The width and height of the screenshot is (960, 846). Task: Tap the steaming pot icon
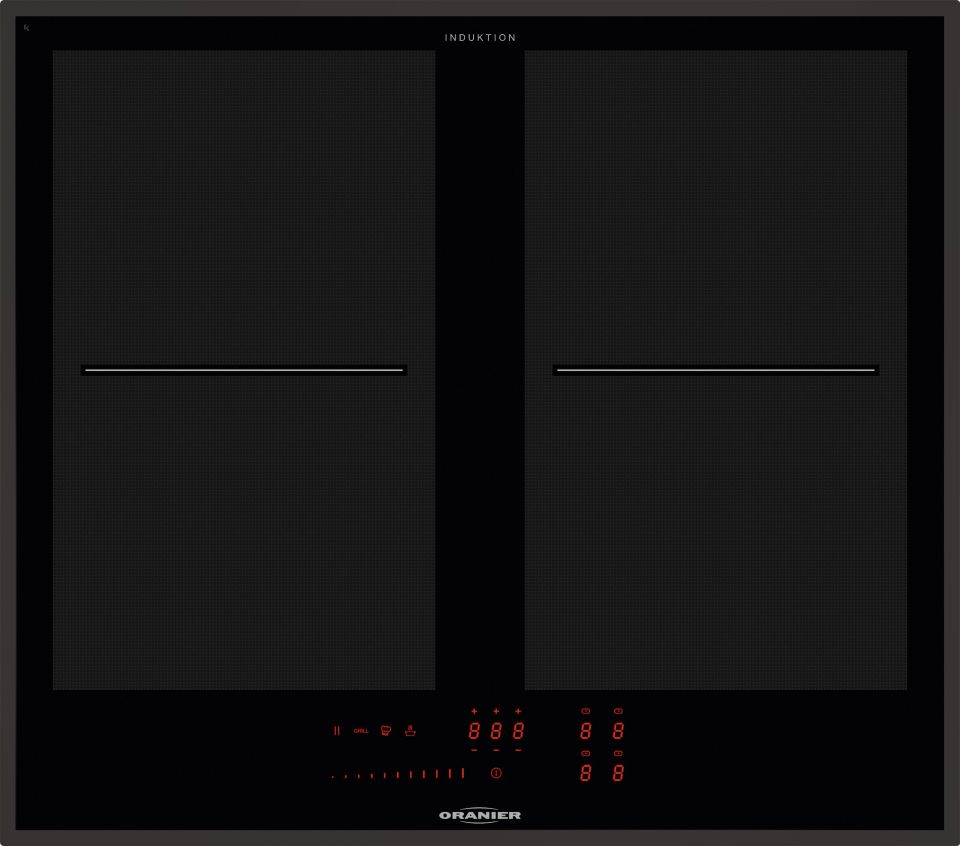pyautogui.click(x=409, y=730)
